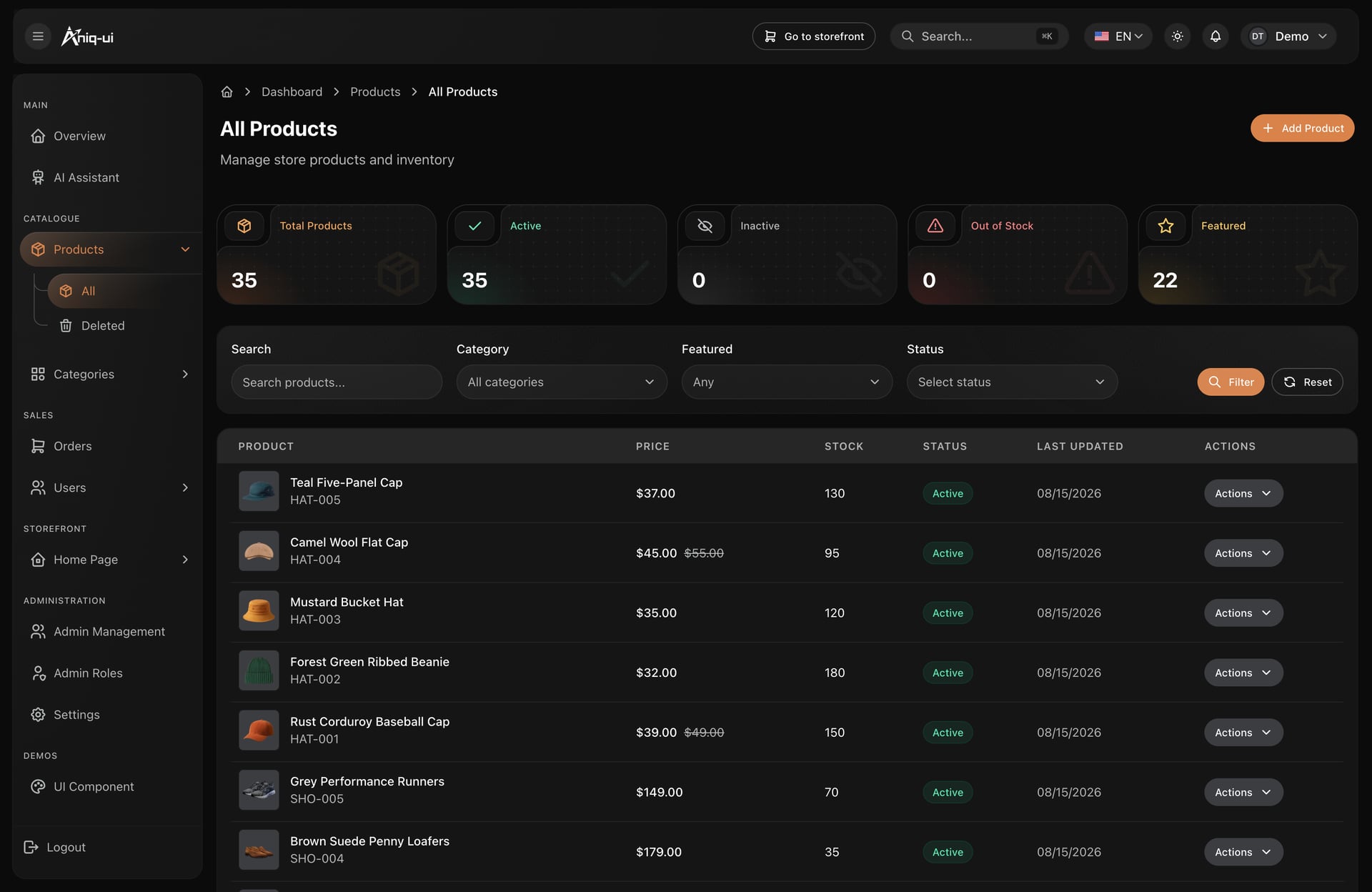1372x892 pixels.
Task: Open Actions for Mustard Bucket Hat
Action: (x=1243, y=613)
